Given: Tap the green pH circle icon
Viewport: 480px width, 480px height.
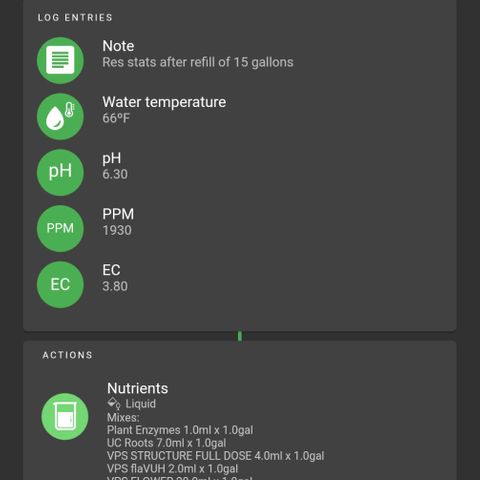Looking at the screenshot, I should tap(60, 172).
